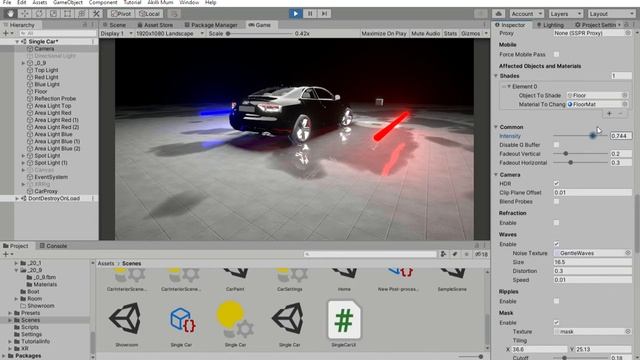Open object picker for Noise Texture

click(x=628, y=253)
